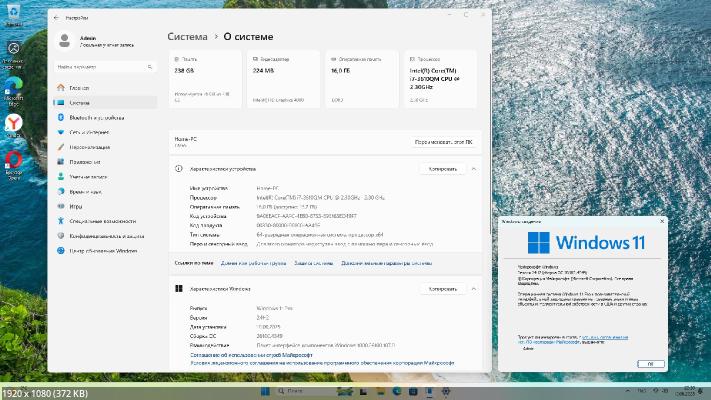
Task: Open Microsoft Store from the taskbar
Action: click(413, 391)
